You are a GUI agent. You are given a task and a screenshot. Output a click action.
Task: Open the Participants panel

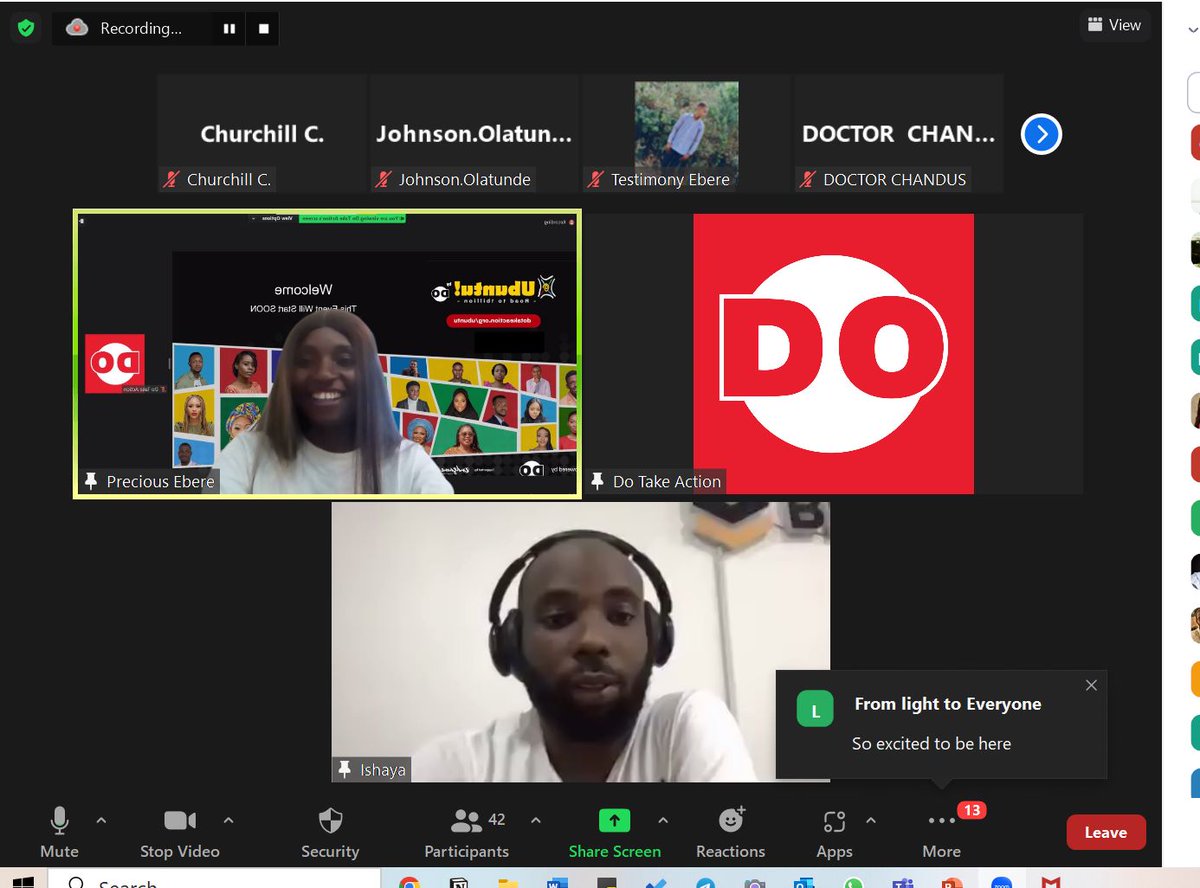point(467,832)
